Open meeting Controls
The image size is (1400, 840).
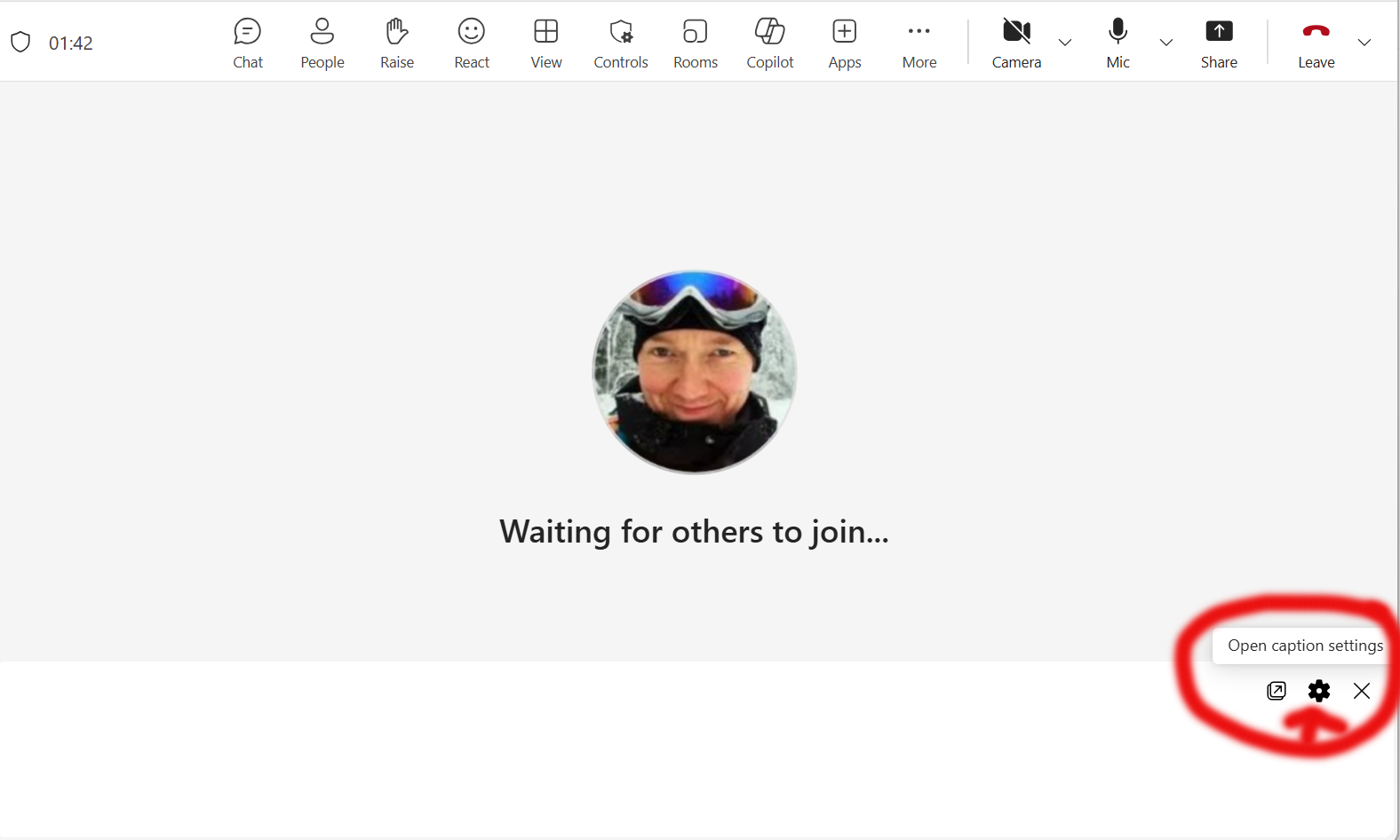click(621, 43)
